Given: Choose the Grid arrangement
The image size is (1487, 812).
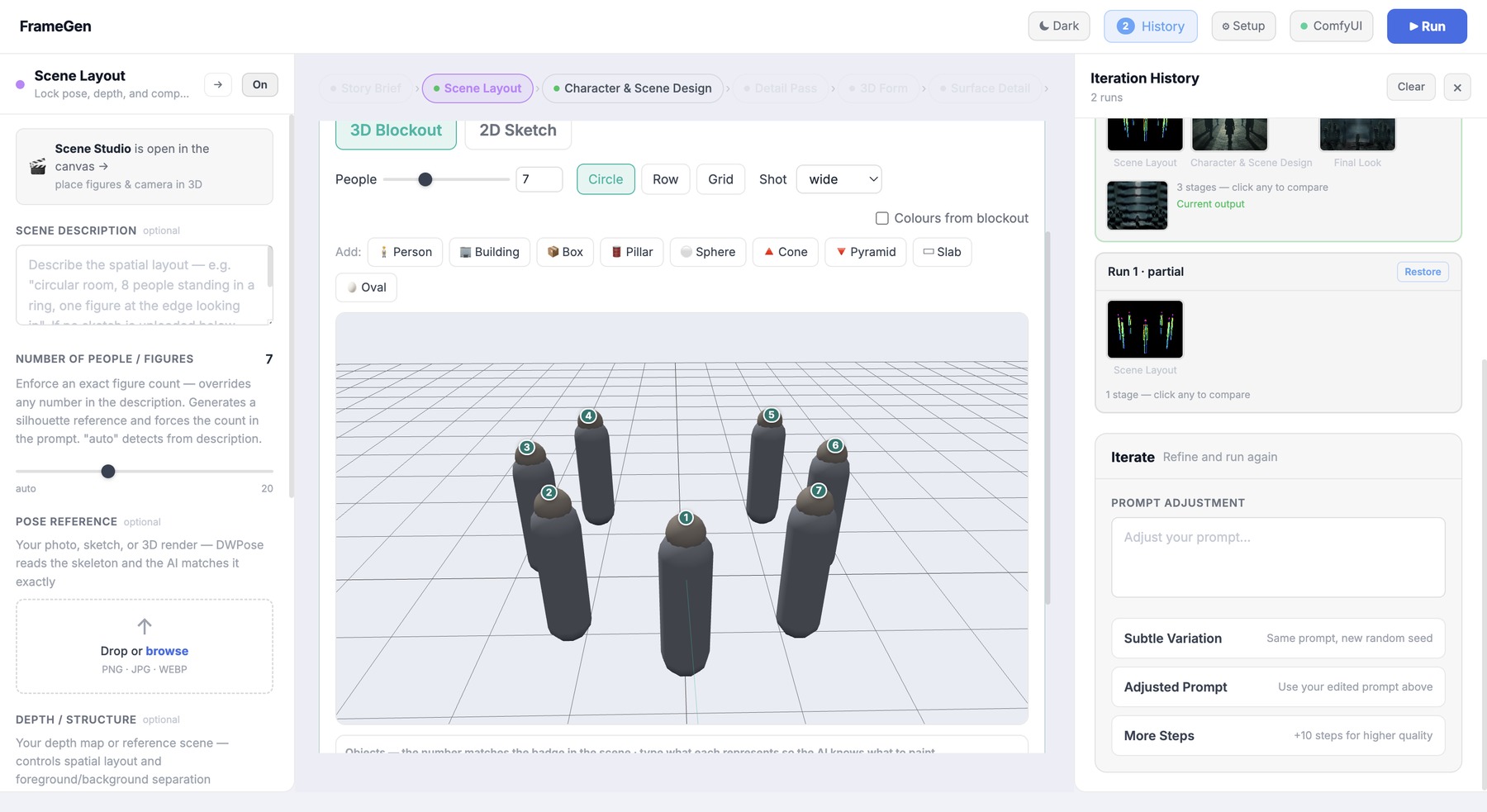Looking at the screenshot, I should tap(720, 179).
